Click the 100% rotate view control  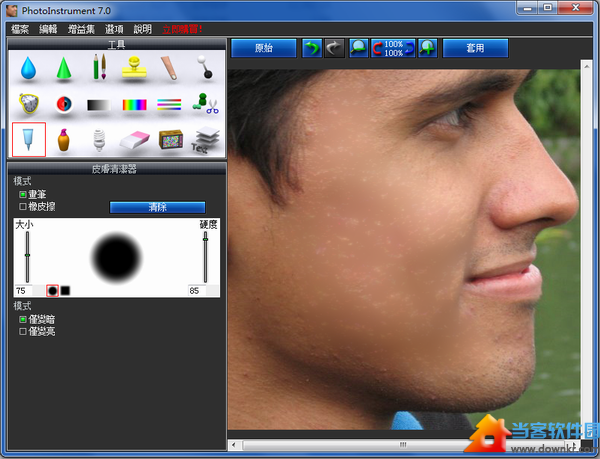(x=393, y=49)
